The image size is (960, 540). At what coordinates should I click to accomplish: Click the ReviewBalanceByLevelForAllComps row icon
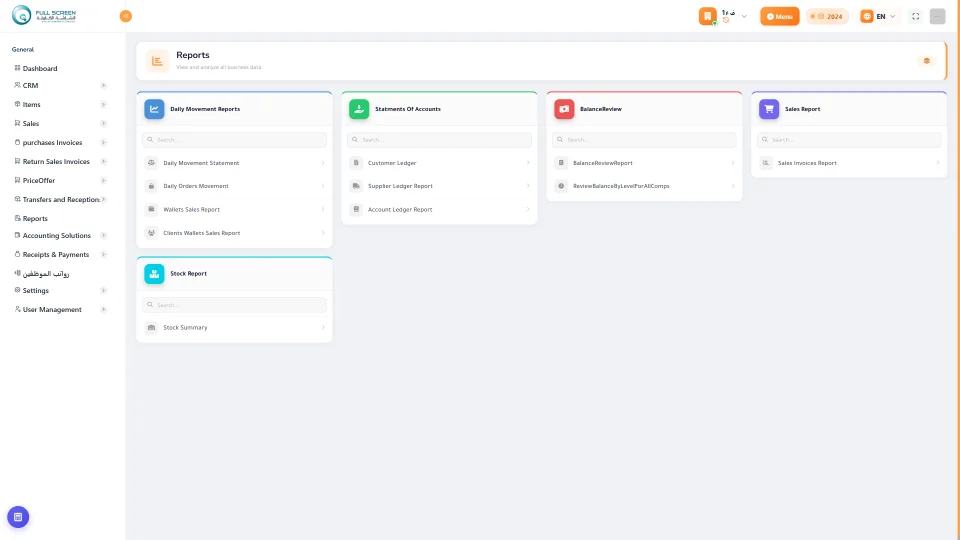561,186
